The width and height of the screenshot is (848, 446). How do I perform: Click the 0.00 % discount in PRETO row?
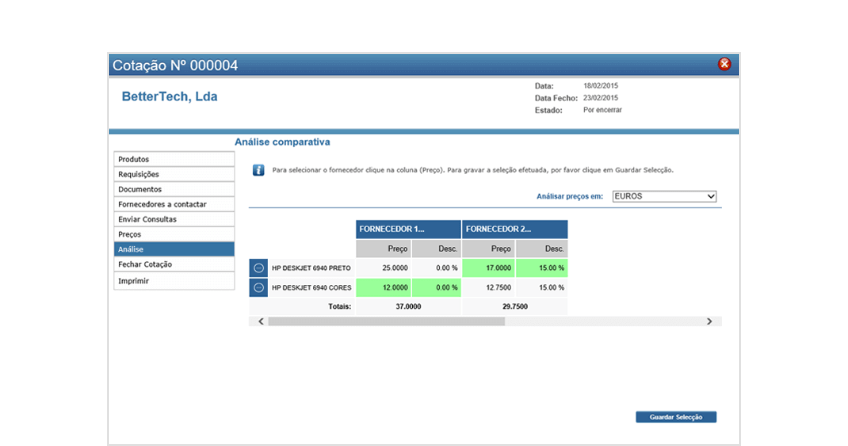(436, 268)
